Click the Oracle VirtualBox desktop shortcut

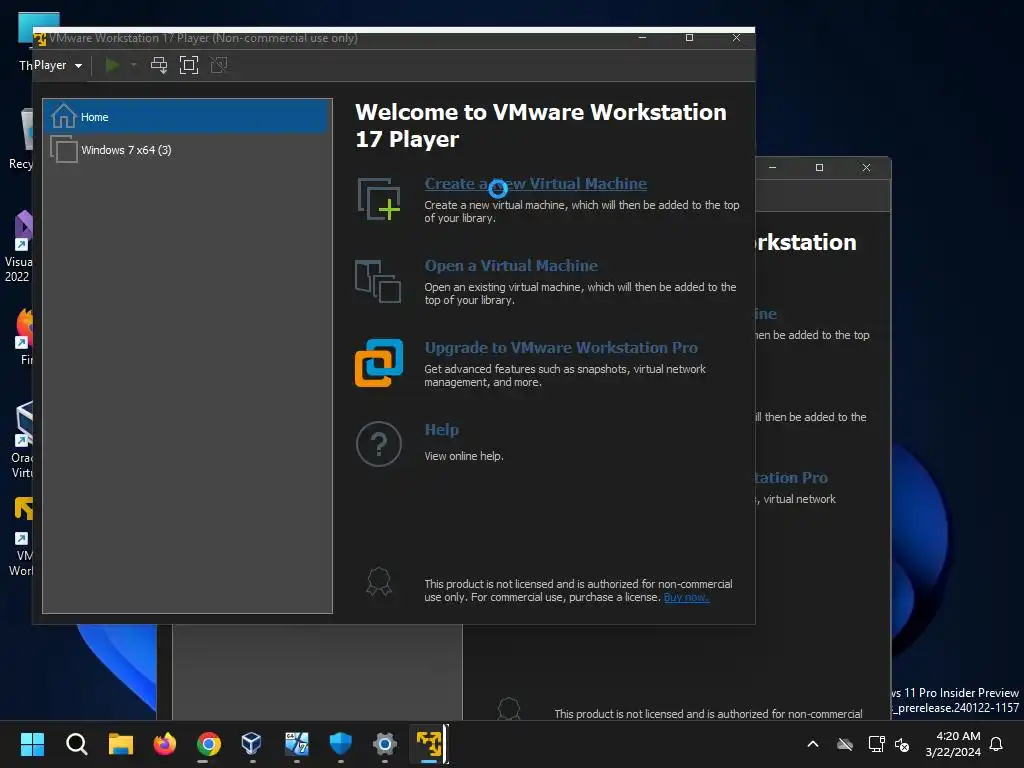click(x=22, y=440)
